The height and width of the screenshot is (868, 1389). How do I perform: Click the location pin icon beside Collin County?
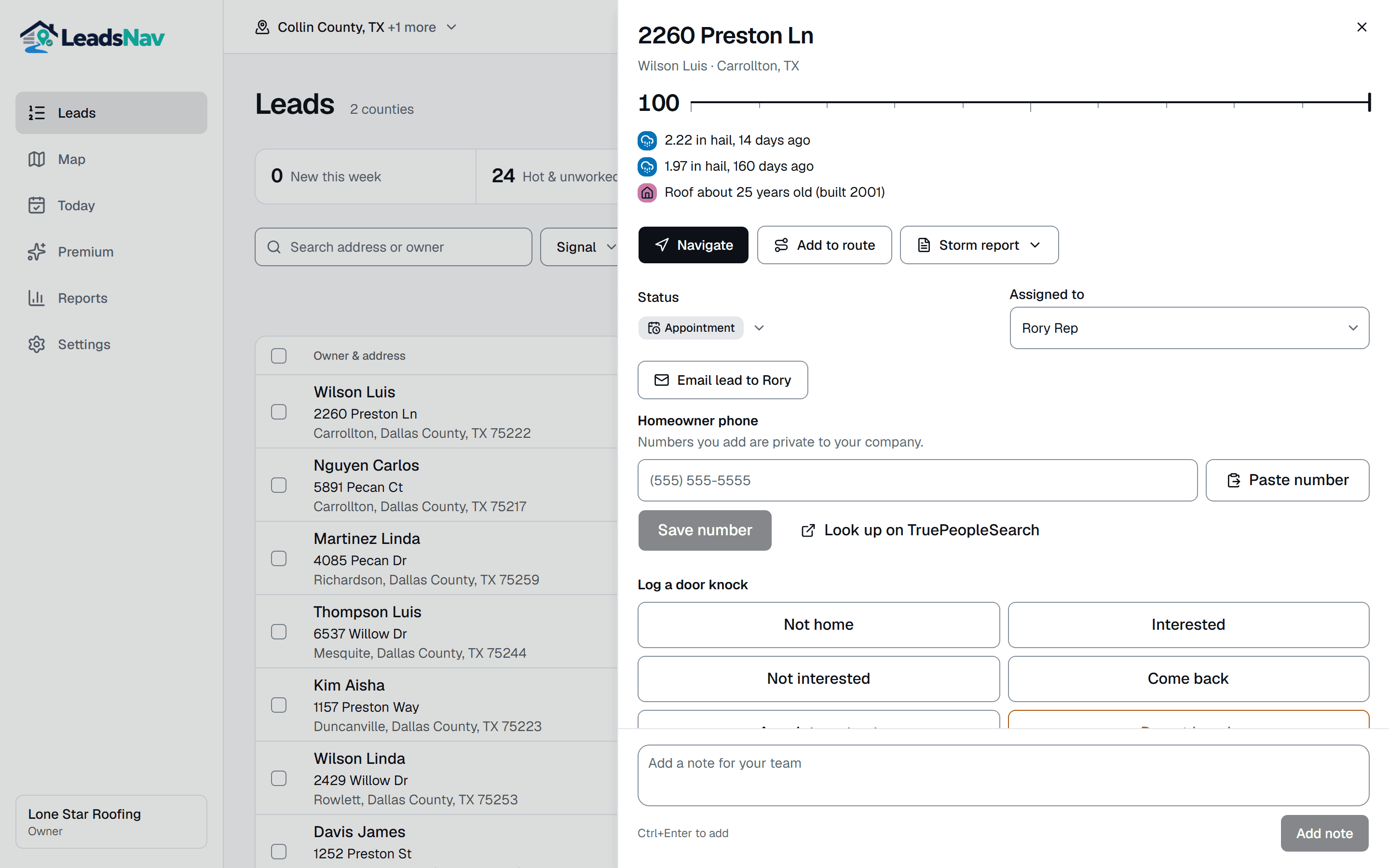(x=262, y=27)
